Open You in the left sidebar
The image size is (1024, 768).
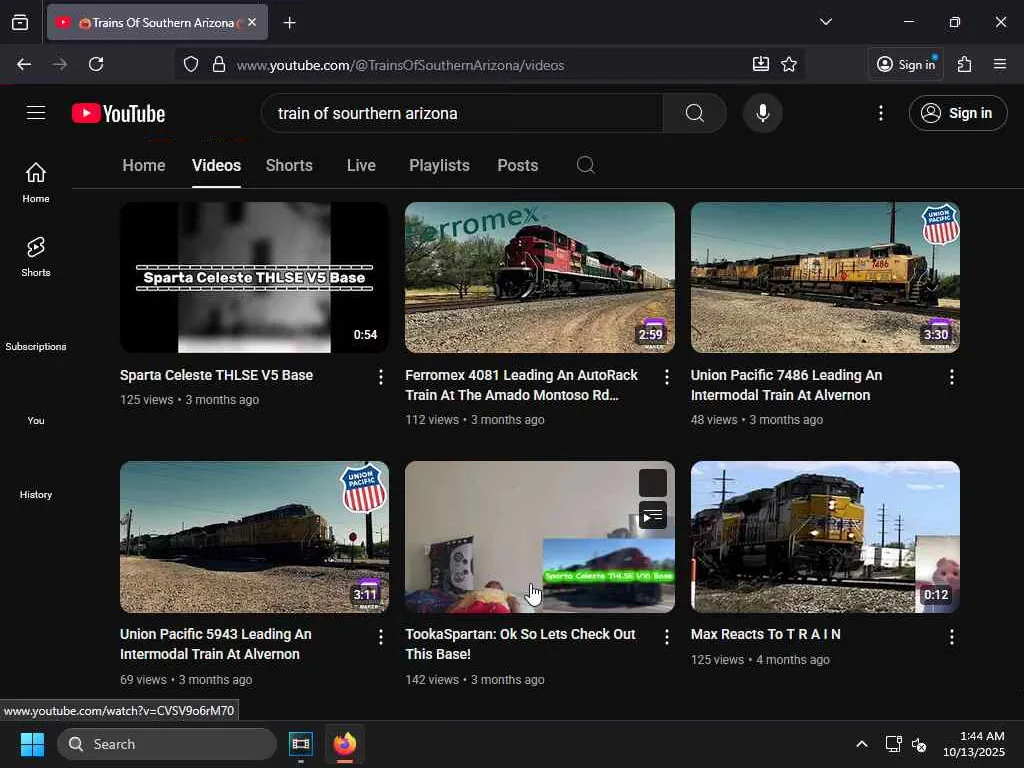click(x=36, y=421)
